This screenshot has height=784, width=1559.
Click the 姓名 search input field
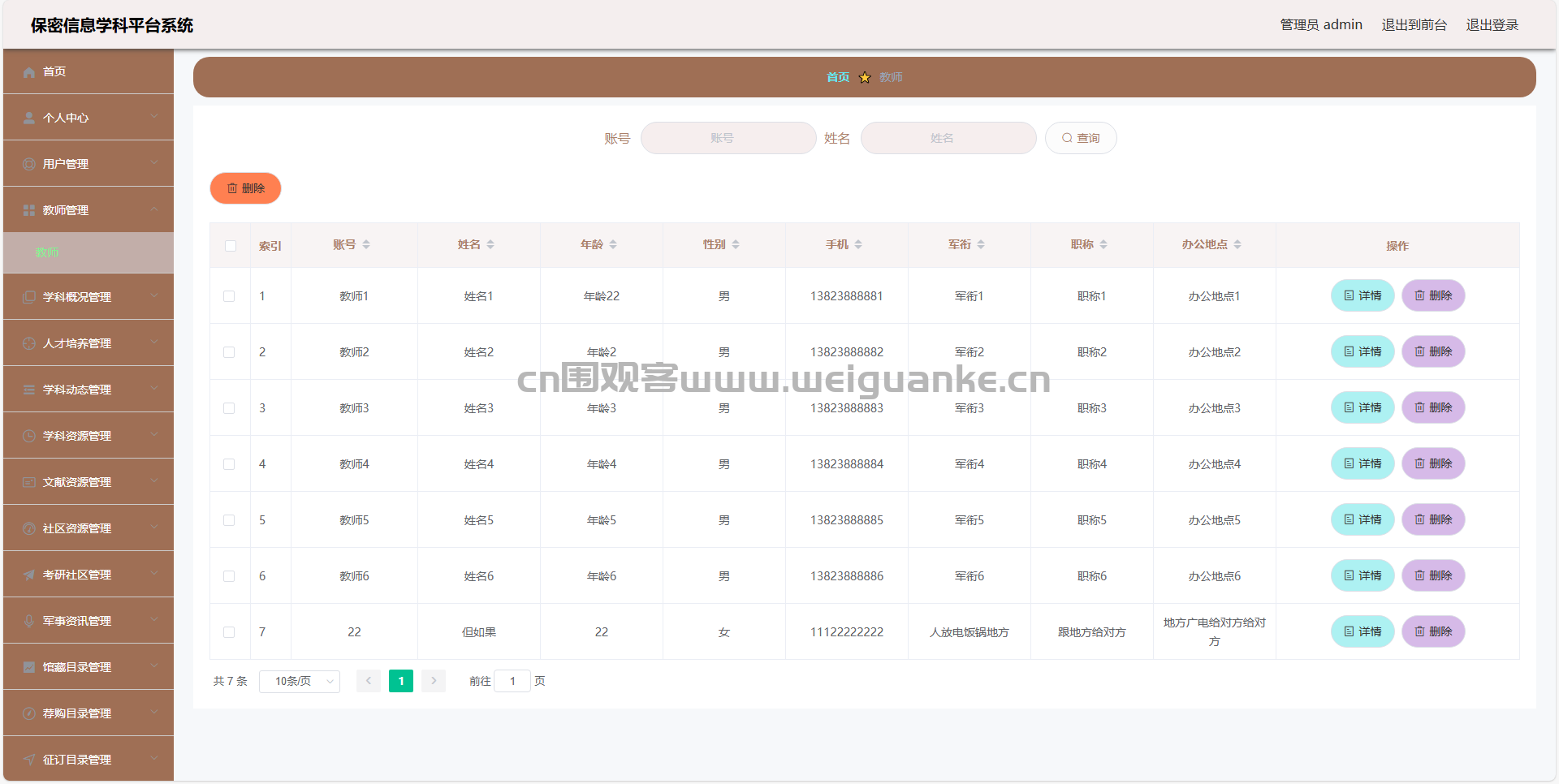pyautogui.click(x=948, y=138)
